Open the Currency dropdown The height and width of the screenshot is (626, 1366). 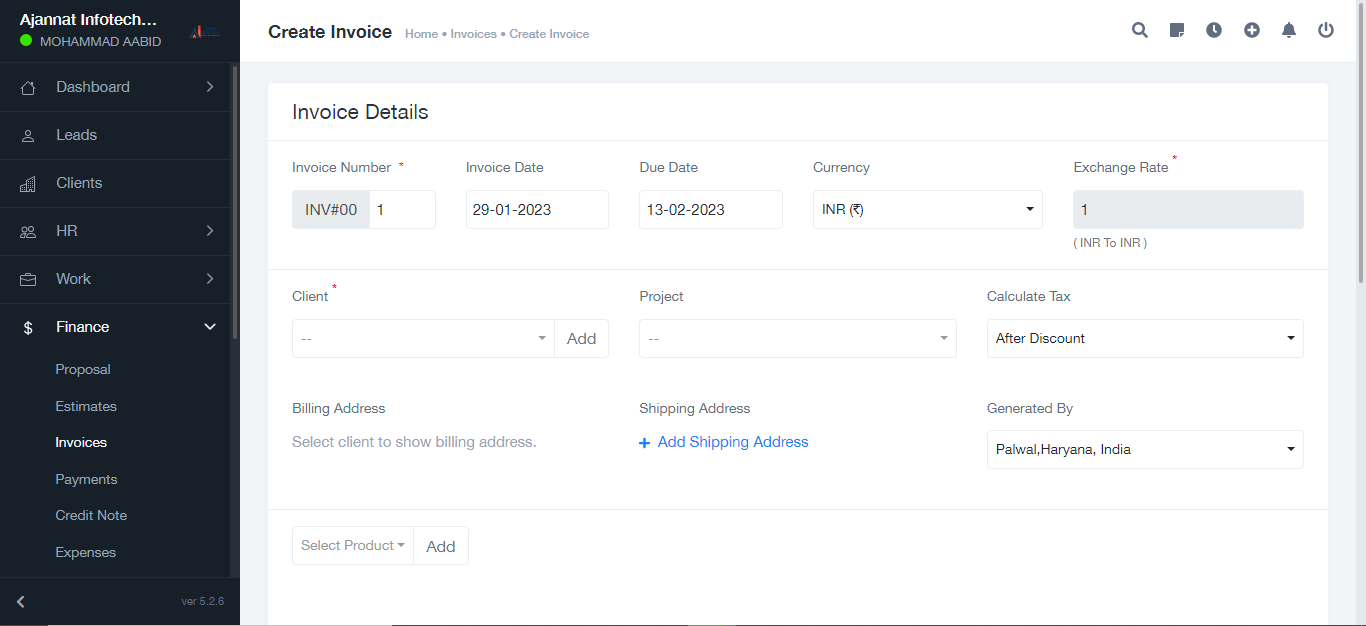coord(927,210)
